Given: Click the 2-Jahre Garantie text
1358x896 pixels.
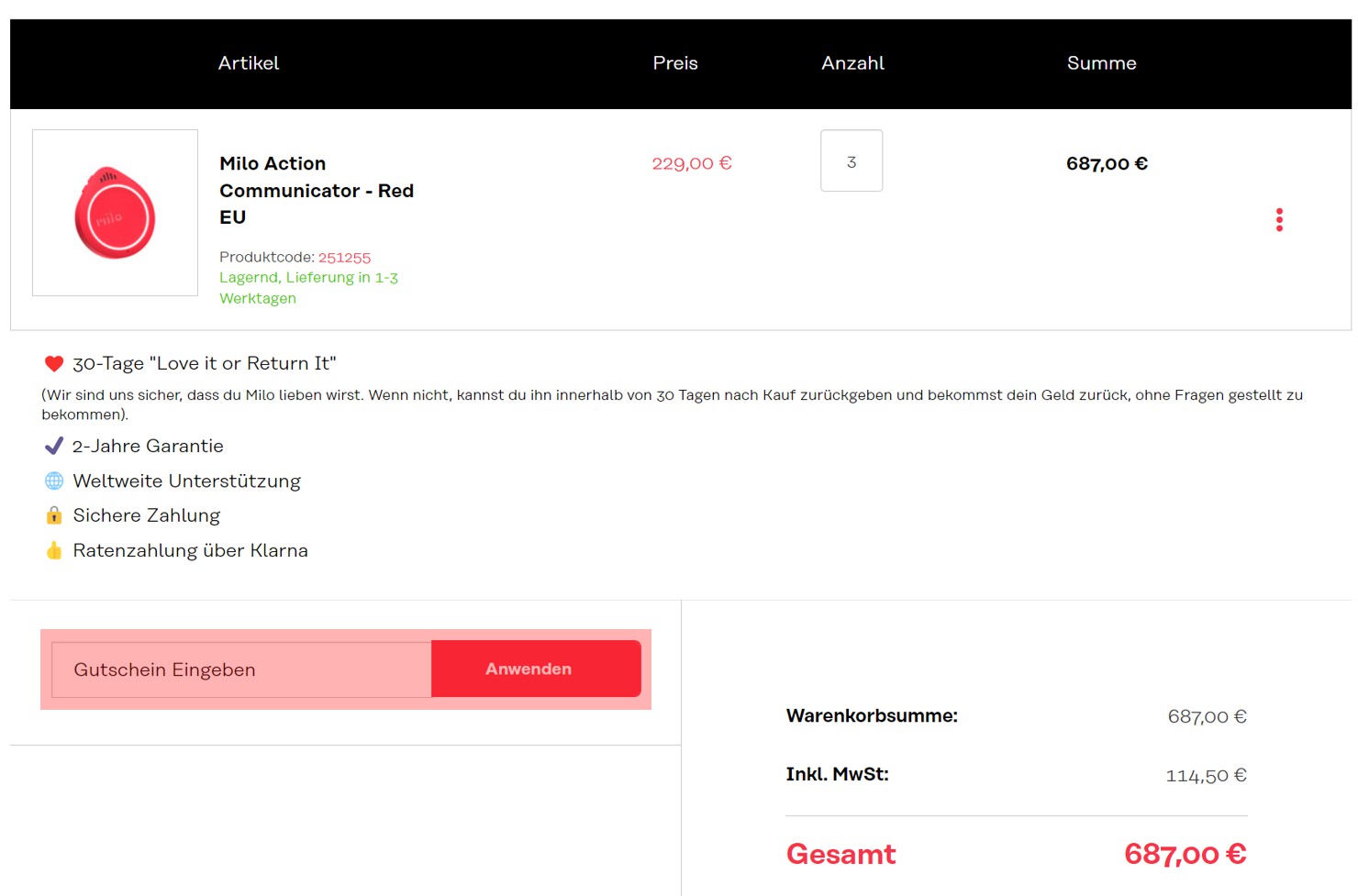Looking at the screenshot, I should coord(148,446).
